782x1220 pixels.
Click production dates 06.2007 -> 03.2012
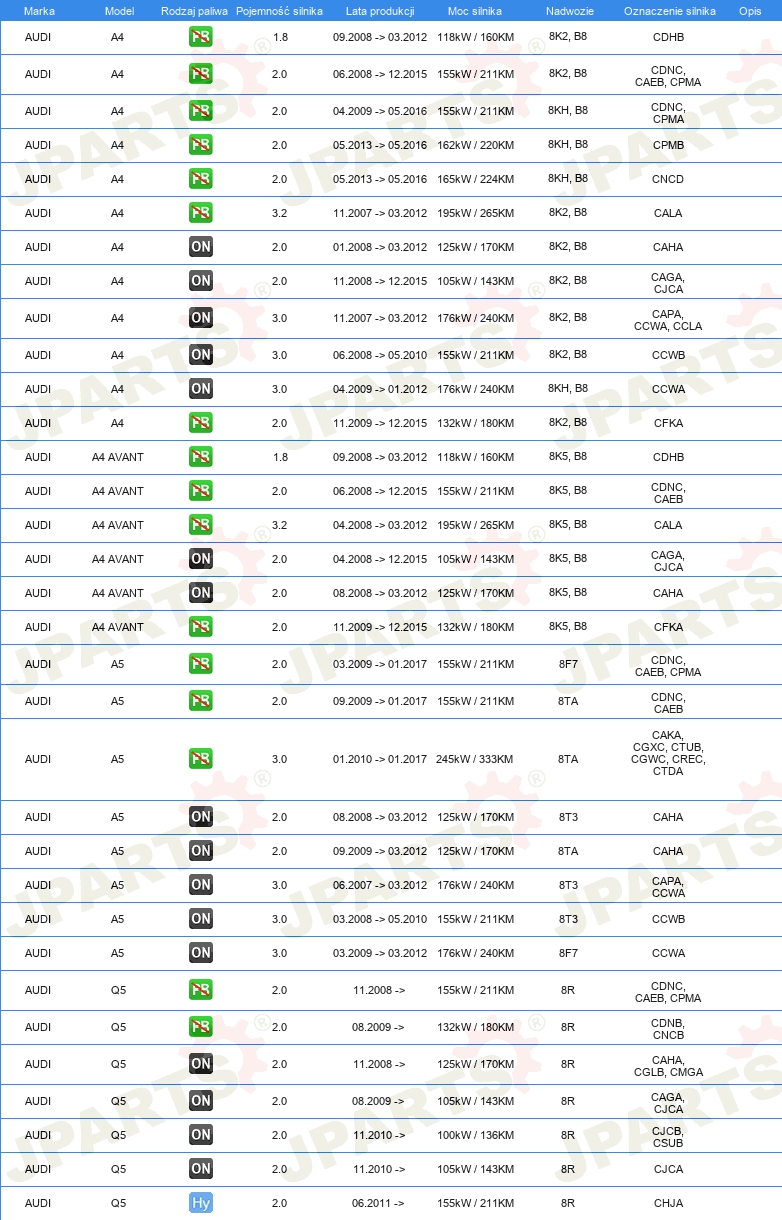[380, 885]
